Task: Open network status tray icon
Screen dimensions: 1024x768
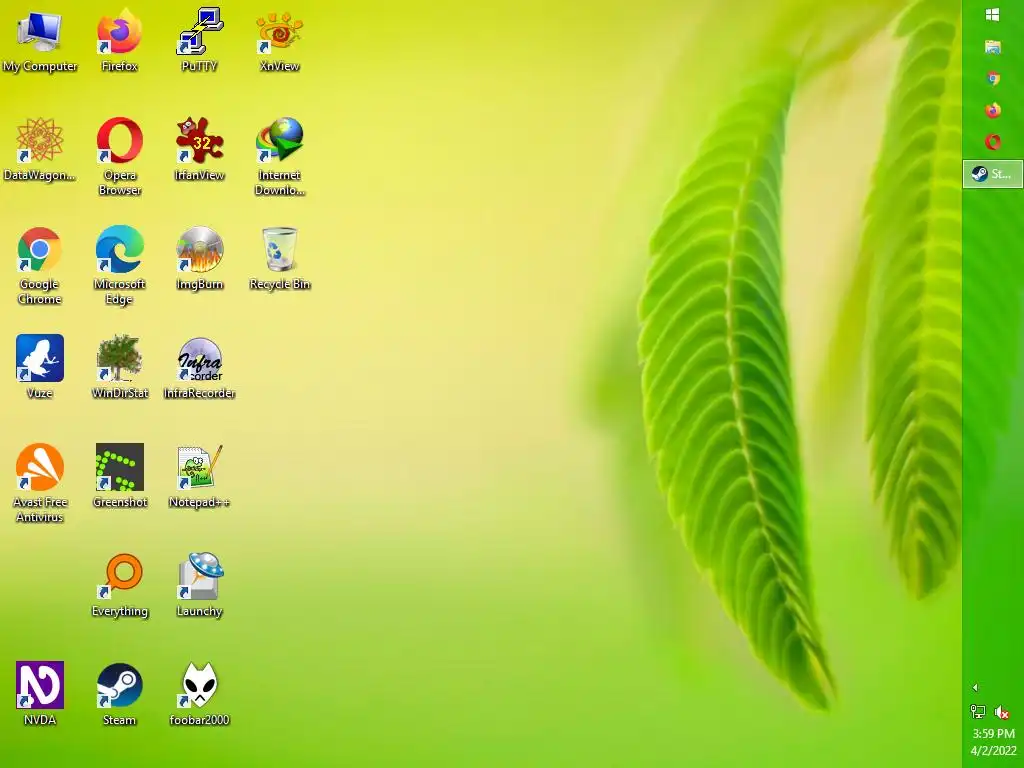Action: click(978, 711)
